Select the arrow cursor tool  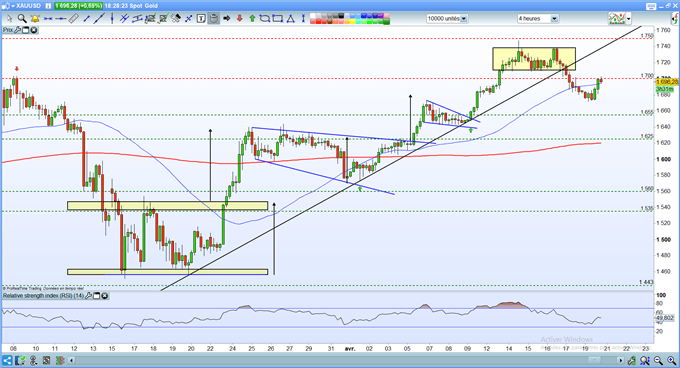coord(10,19)
